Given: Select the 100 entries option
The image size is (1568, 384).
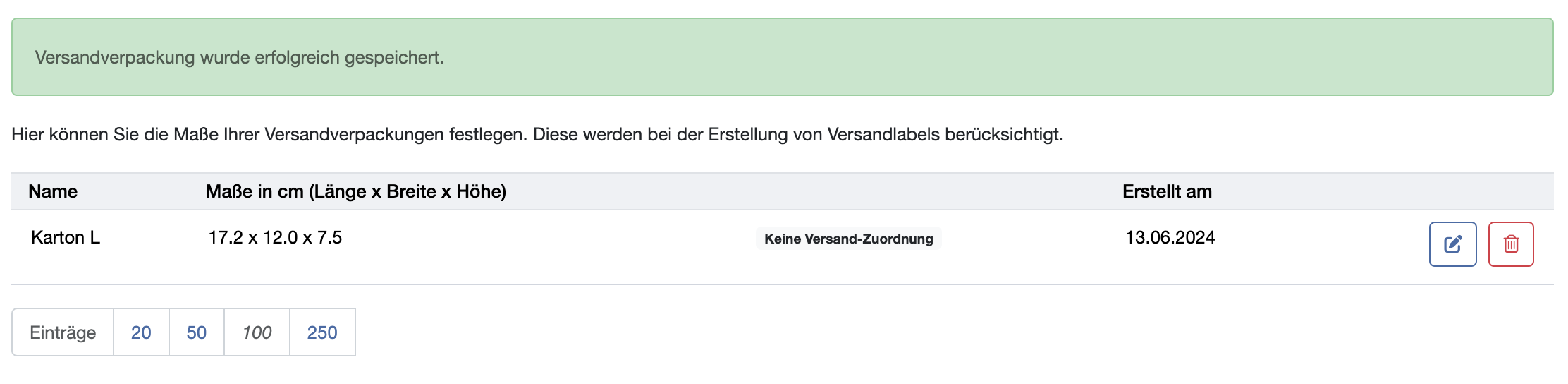Looking at the screenshot, I should pos(257,332).
